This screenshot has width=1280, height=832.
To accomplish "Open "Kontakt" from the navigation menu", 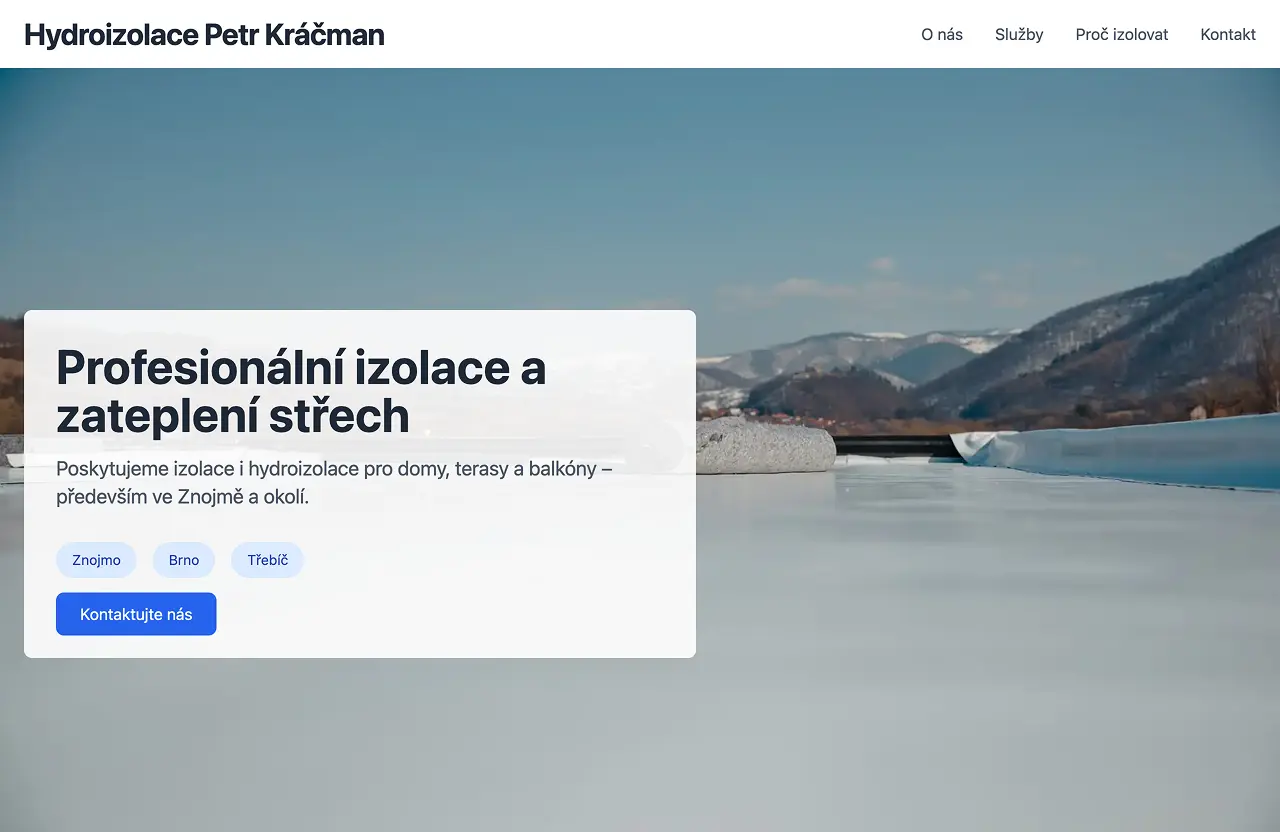I will click(1227, 34).
